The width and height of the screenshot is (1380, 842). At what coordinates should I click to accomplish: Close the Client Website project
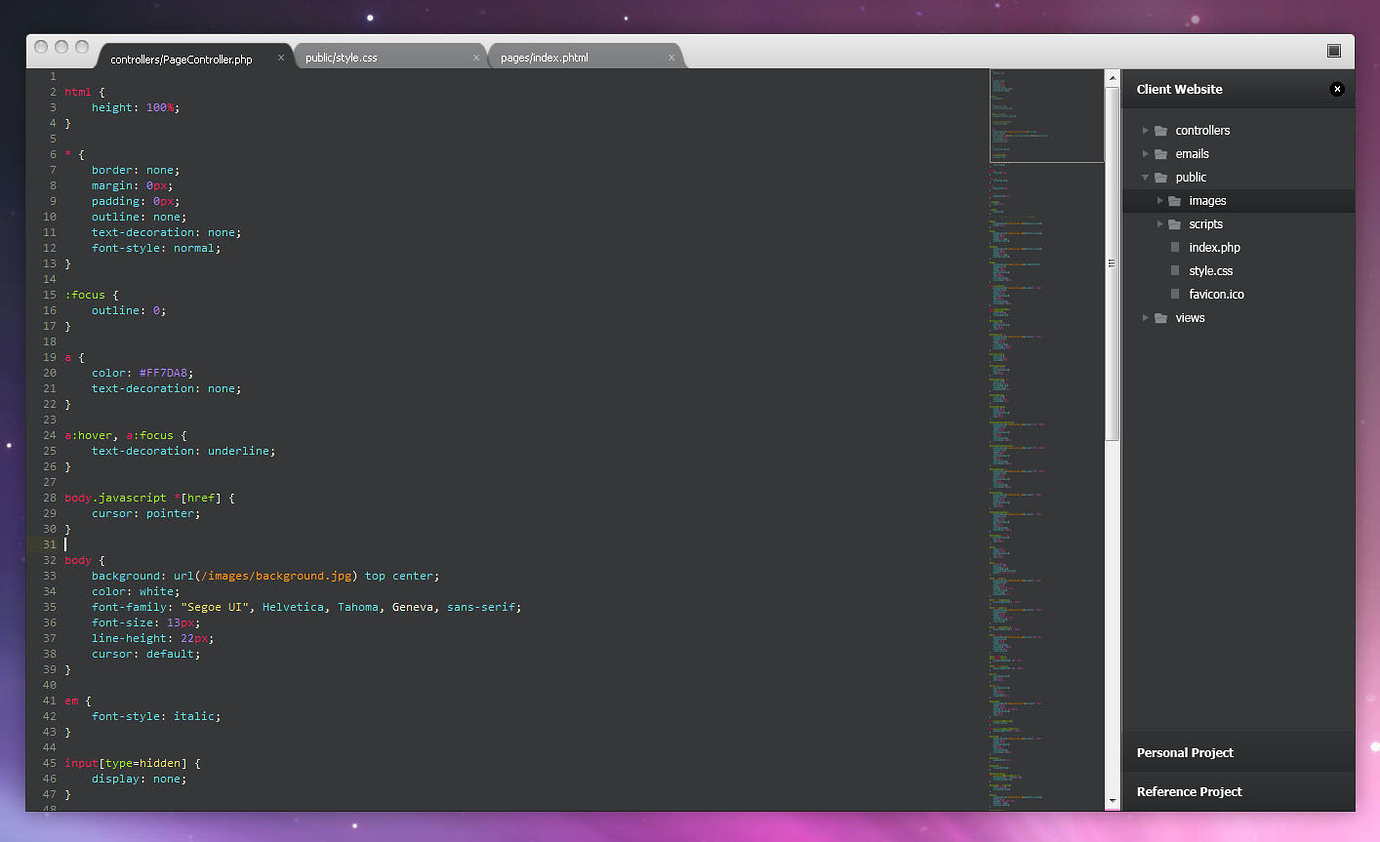[1337, 88]
